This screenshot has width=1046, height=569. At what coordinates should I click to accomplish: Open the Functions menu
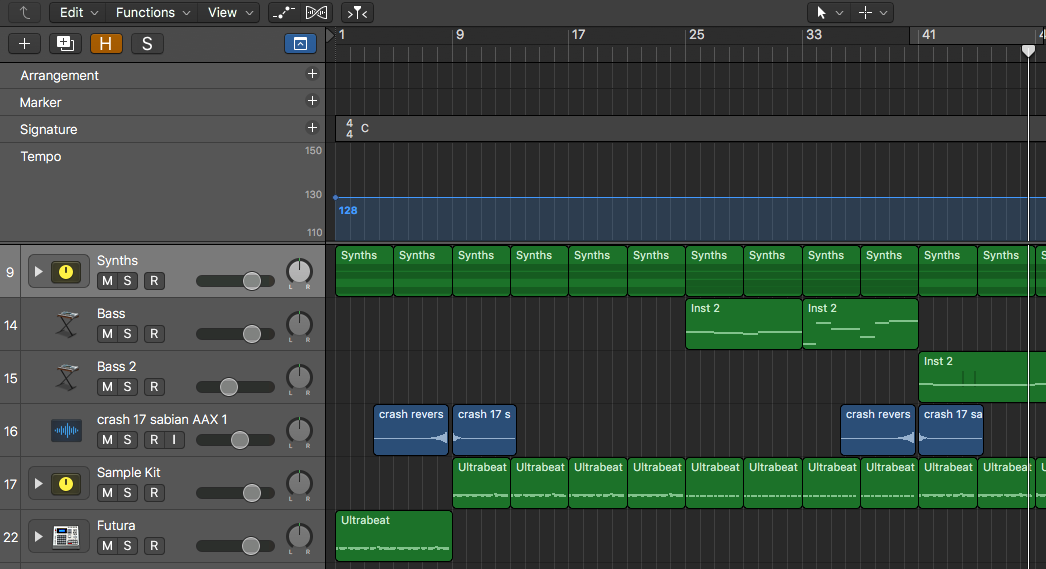tap(153, 12)
